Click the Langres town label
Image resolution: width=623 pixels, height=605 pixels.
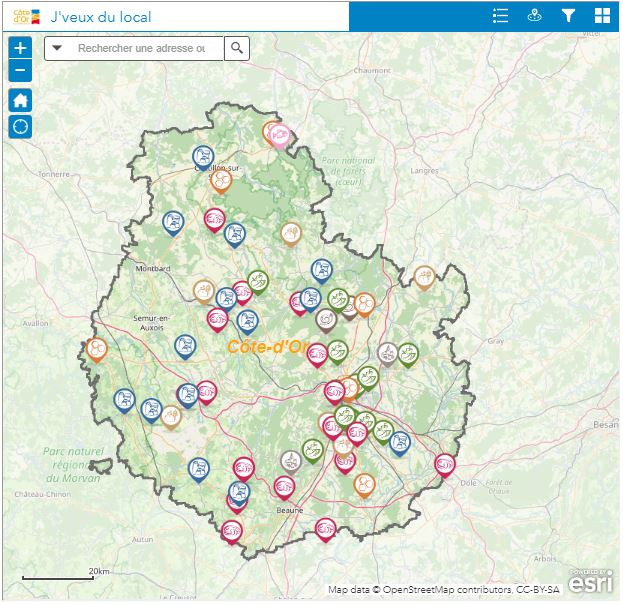pos(424,171)
